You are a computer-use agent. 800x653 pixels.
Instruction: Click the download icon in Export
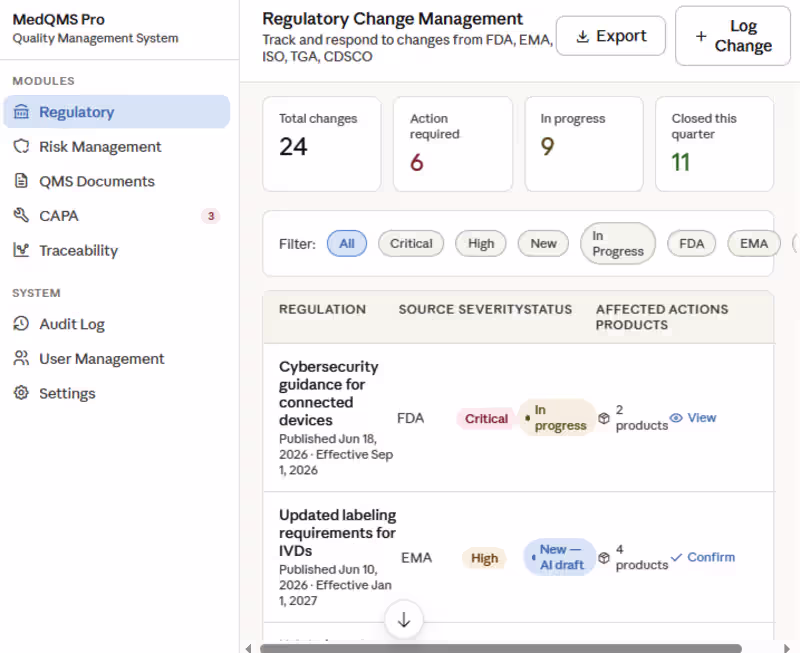582,36
